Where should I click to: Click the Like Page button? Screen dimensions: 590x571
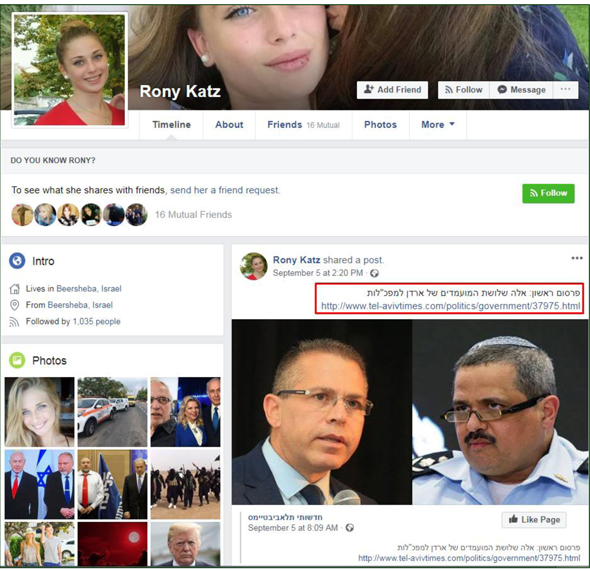pyautogui.click(x=534, y=520)
